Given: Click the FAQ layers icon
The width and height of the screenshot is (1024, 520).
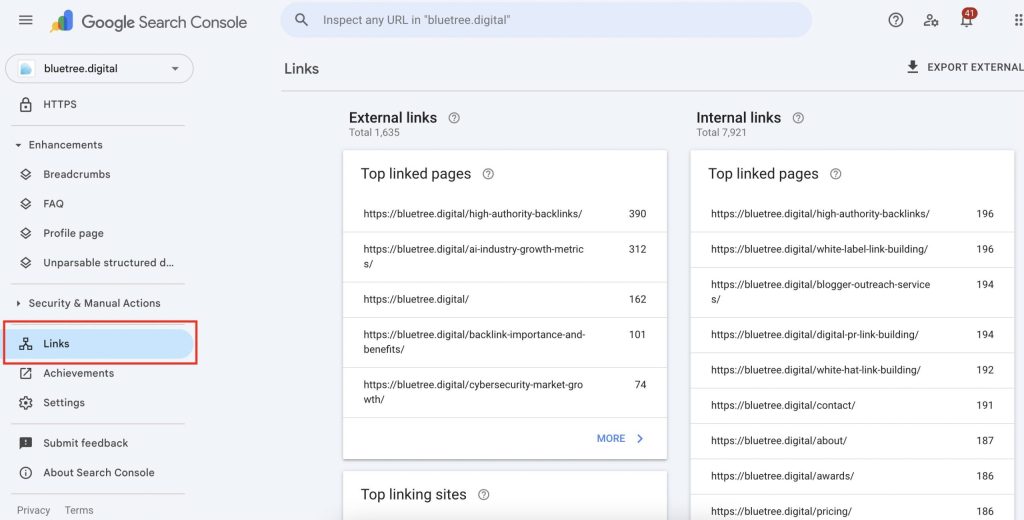Looking at the screenshot, I should [x=25, y=204].
